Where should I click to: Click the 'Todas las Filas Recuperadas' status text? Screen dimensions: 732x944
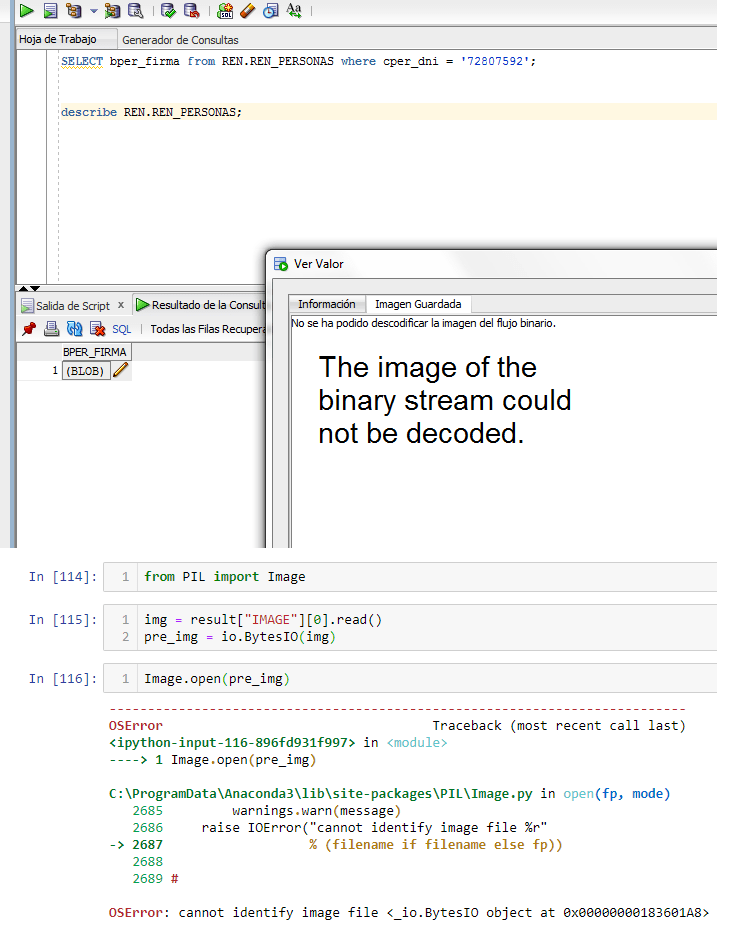208,329
